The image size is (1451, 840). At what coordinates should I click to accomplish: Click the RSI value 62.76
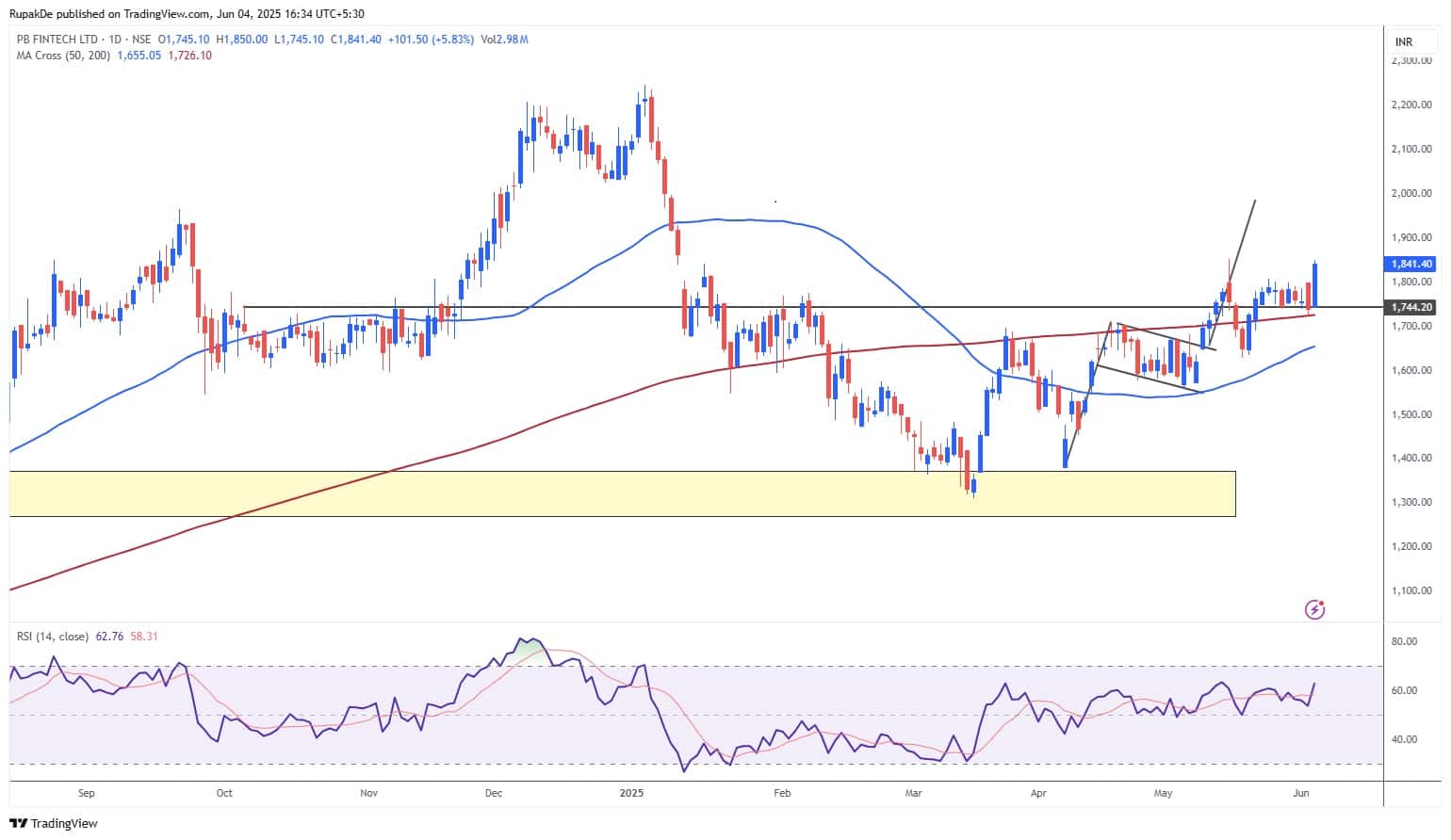tap(110, 637)
